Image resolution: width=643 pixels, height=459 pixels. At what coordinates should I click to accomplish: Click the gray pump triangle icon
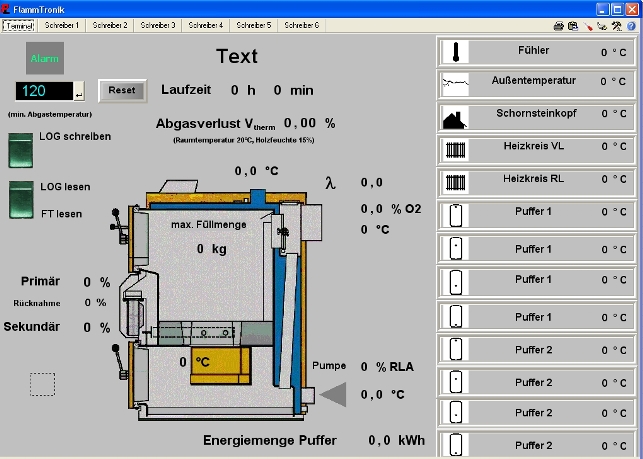(333, 395)
